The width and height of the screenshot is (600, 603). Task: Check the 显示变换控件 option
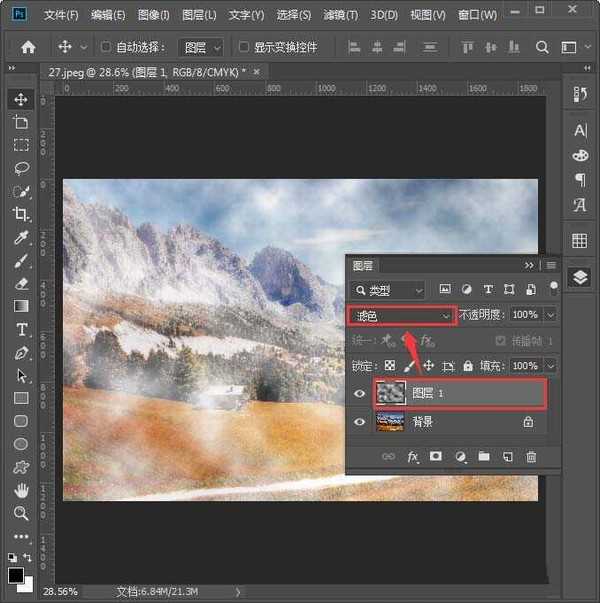click(244, 47)
